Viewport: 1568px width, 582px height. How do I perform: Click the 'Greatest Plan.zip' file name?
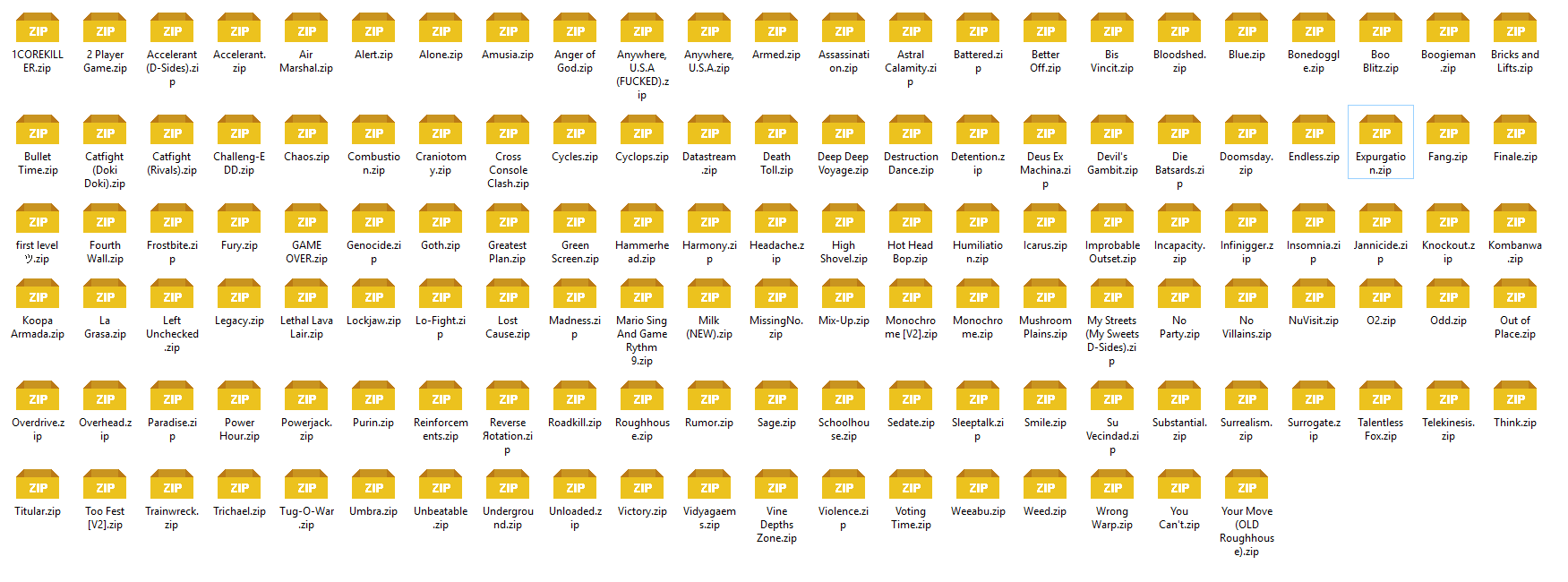pyautogui.click(x=508, y=252)
